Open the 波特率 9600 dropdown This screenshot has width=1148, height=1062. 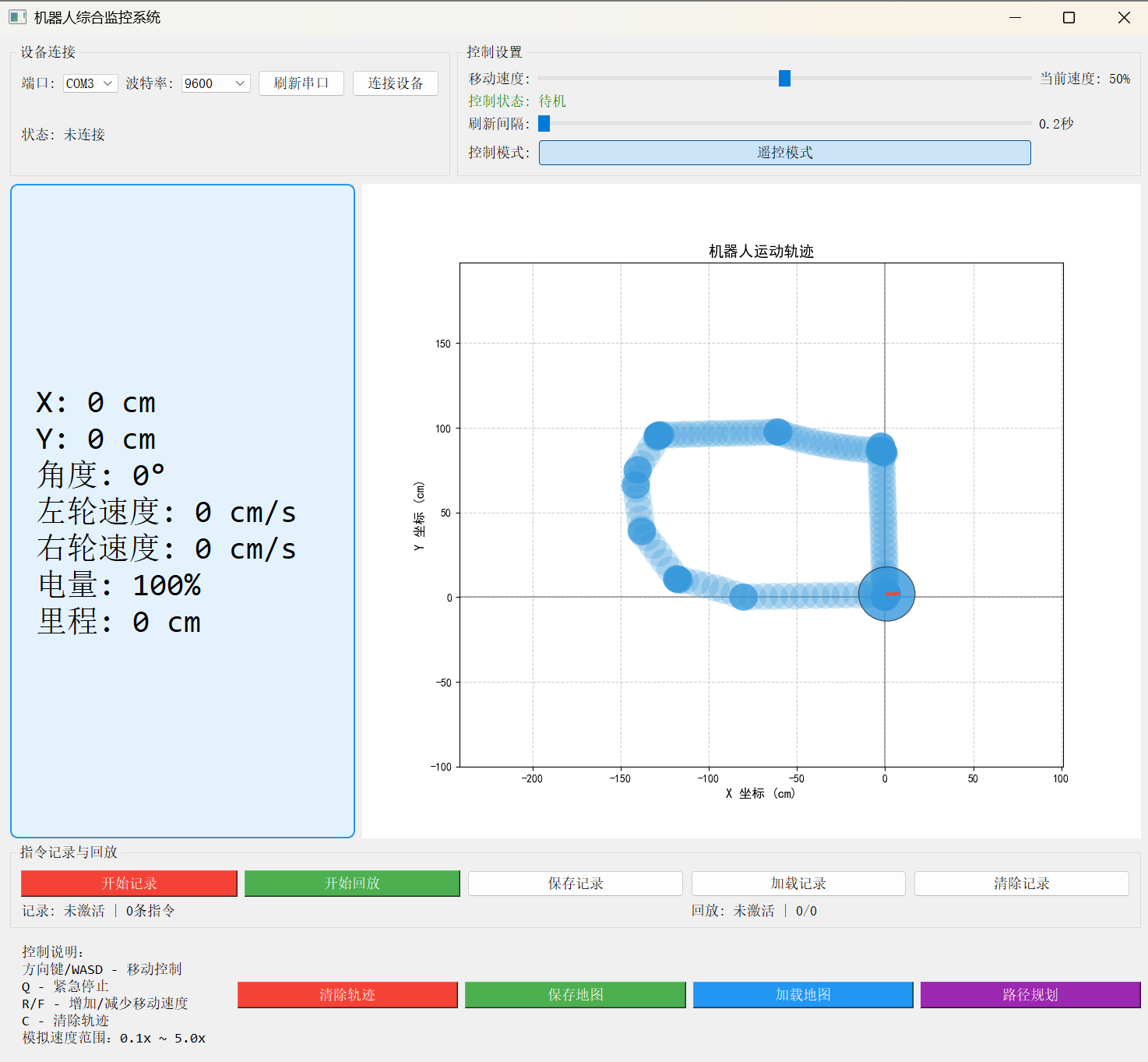216,83
